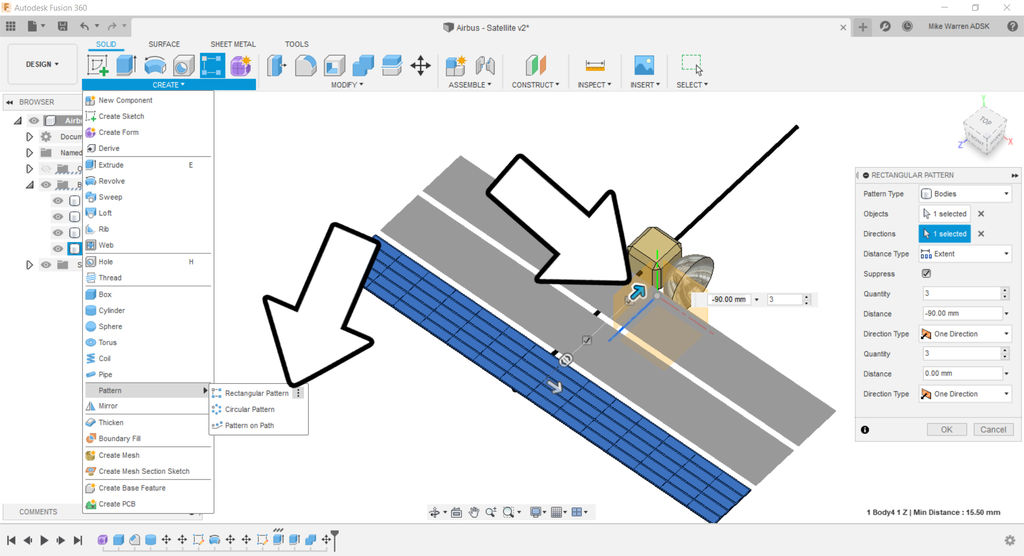The image size is (1024, 556).
Task: Select the Press Pull toolbar icon
Action: click(277, 65)
